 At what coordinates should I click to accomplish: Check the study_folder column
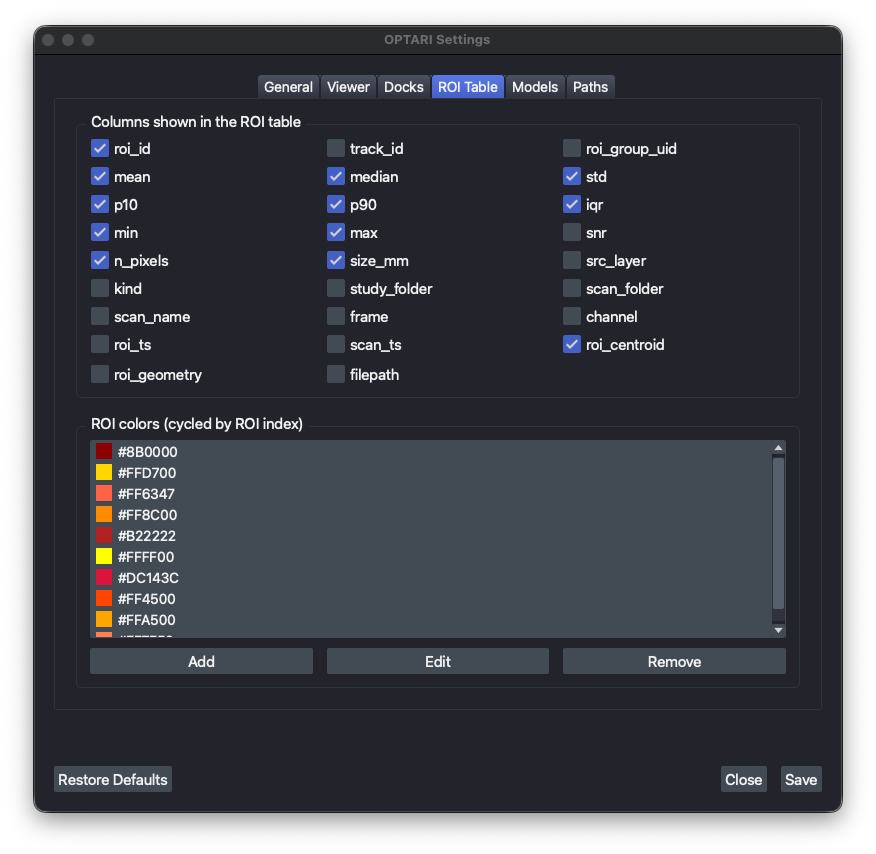pyautogui.click(x=336, y=289)
